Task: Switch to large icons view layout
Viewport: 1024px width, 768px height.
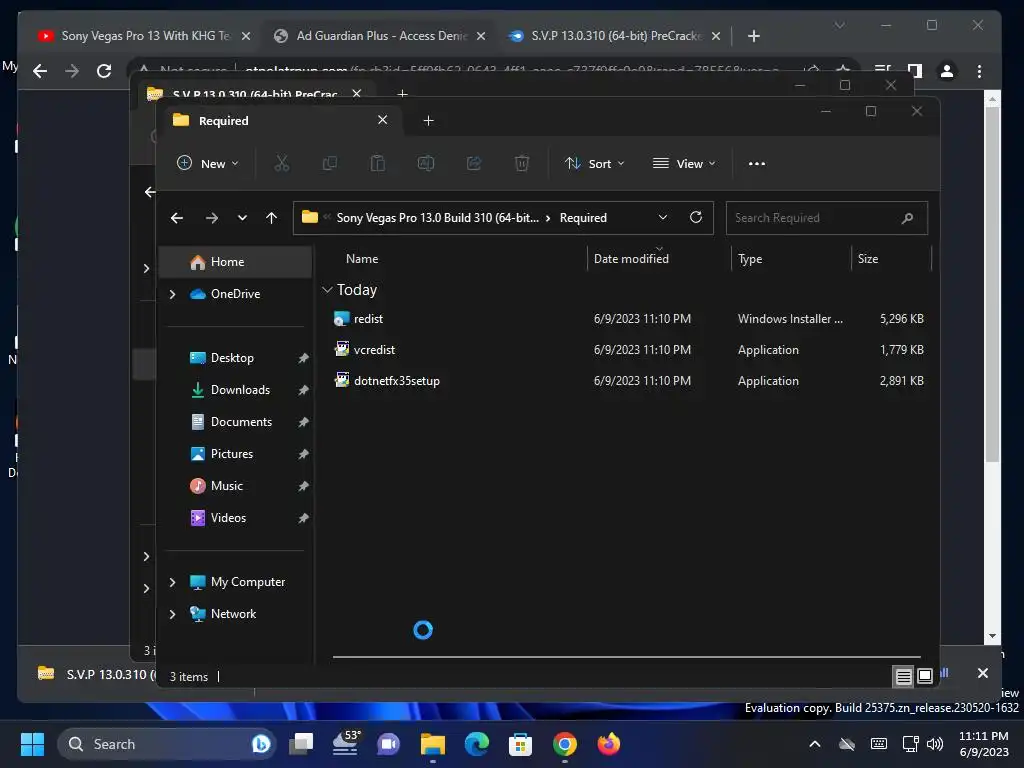Action: coord(925,677)
